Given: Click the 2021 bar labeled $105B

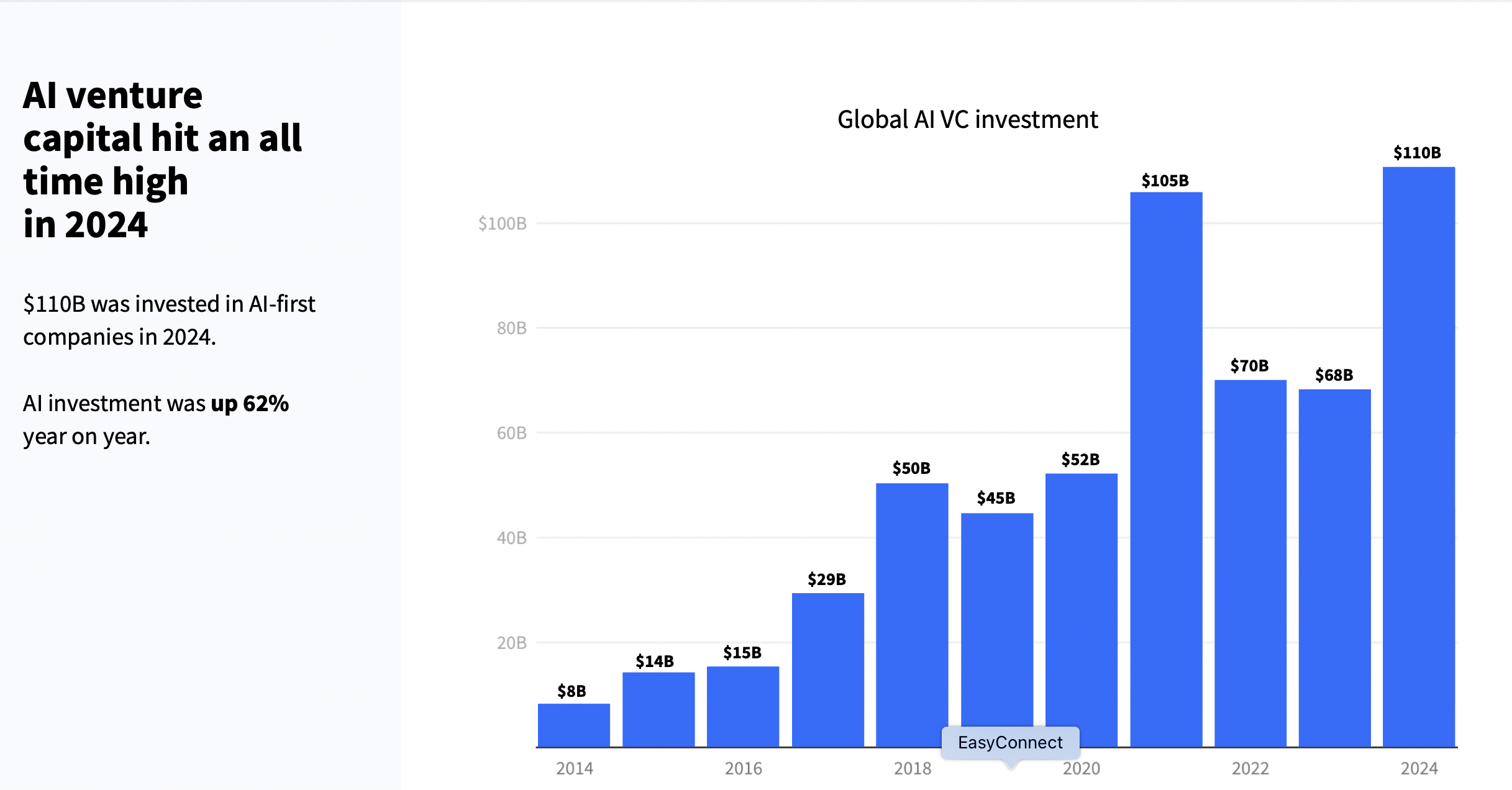Looking at the screenshot, I should (x=1166, y=469).
